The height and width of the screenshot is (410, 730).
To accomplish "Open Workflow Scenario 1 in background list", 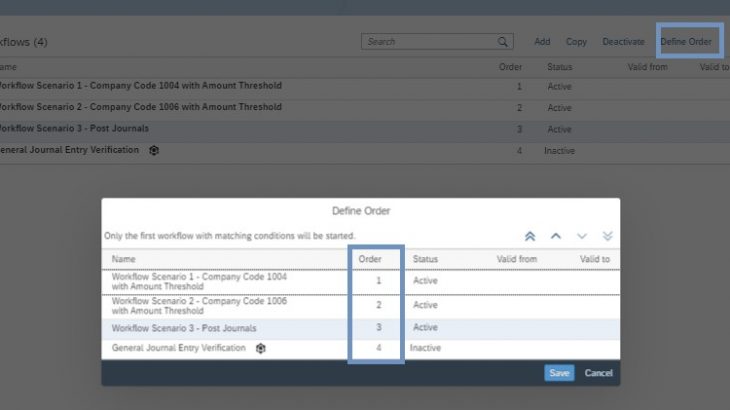I will pyautogui.click(x=140, y=86).
